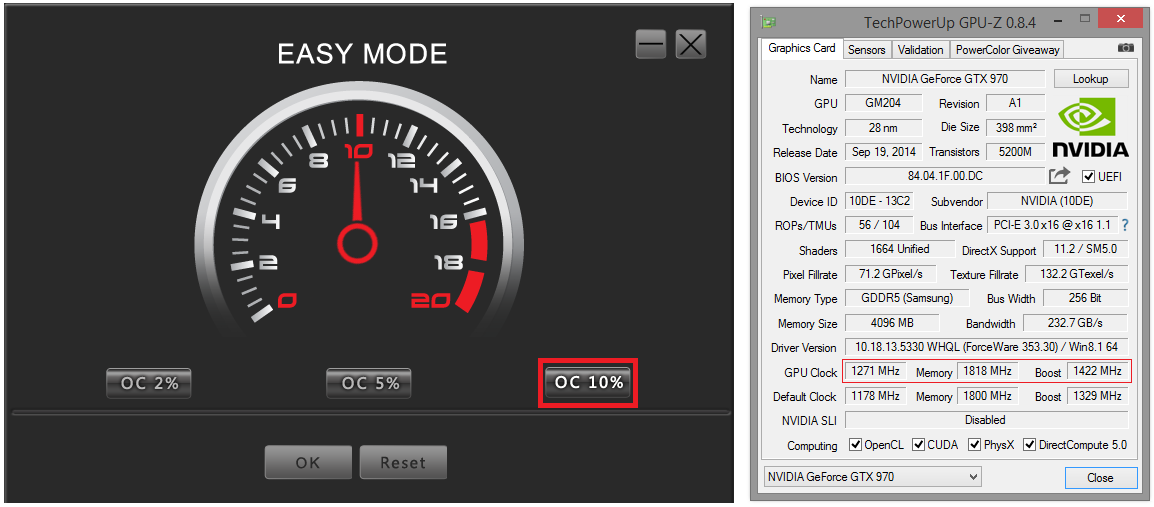Image resolution: width=1154 pixels, height=507 pixels.
Task: Click the overclock gauge needle hub
Action: point(357,242)
